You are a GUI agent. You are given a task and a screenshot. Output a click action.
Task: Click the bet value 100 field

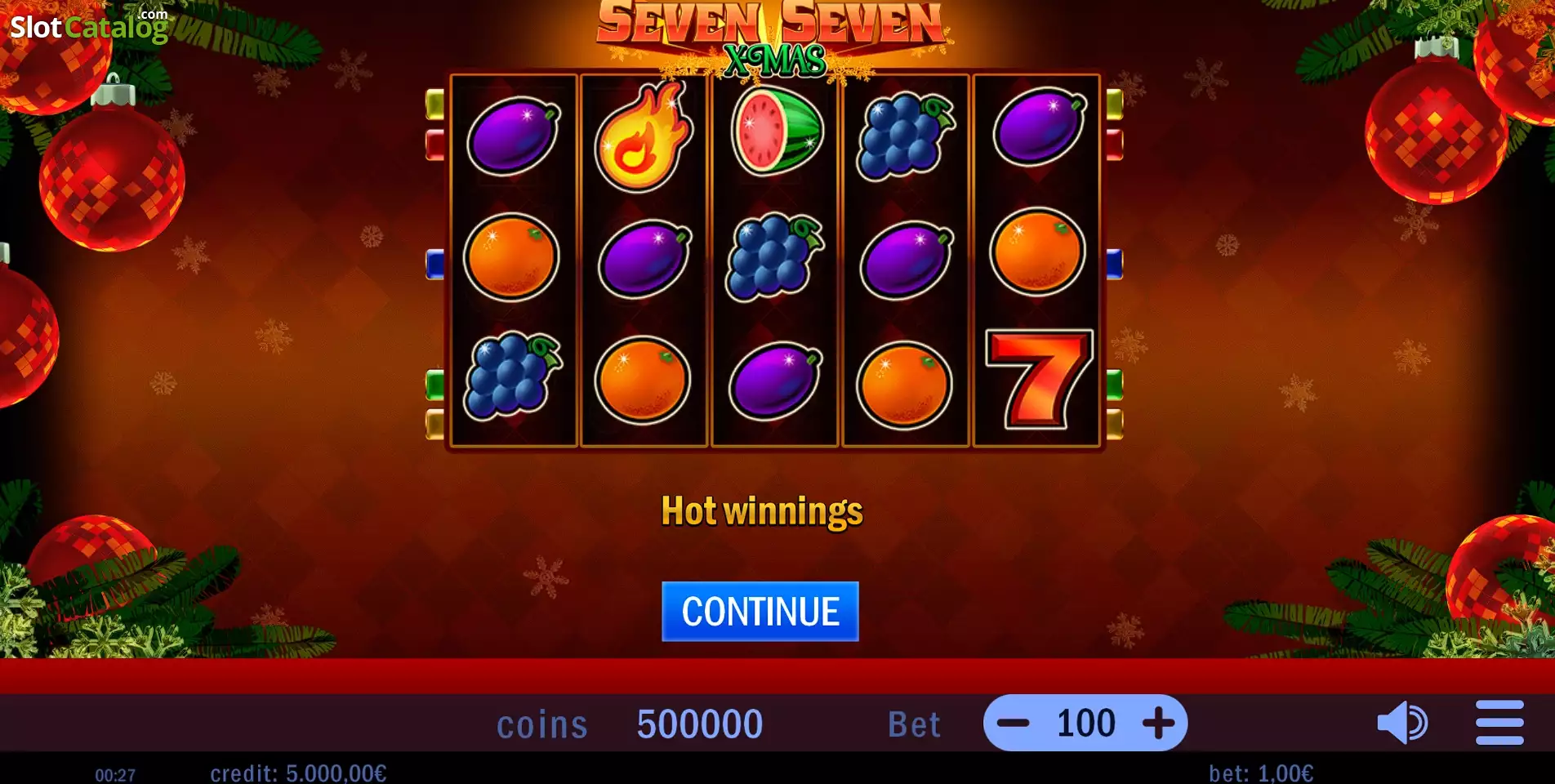coord(1085,723)
